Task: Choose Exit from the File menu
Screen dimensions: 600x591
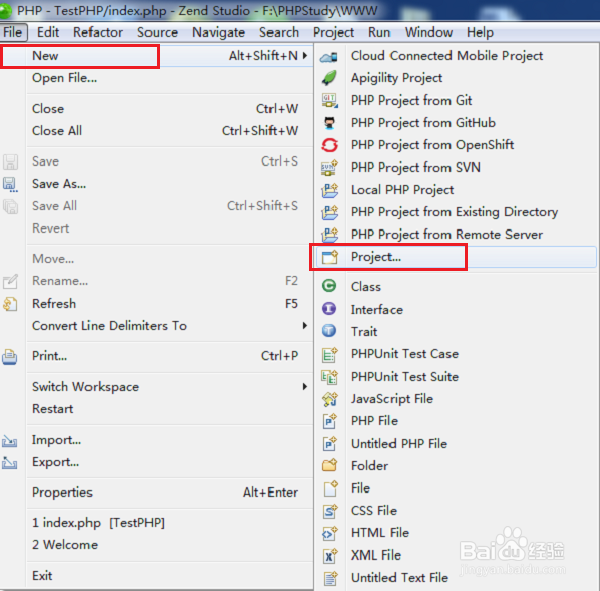Action: pyautogui.click(x=170, y=576)
